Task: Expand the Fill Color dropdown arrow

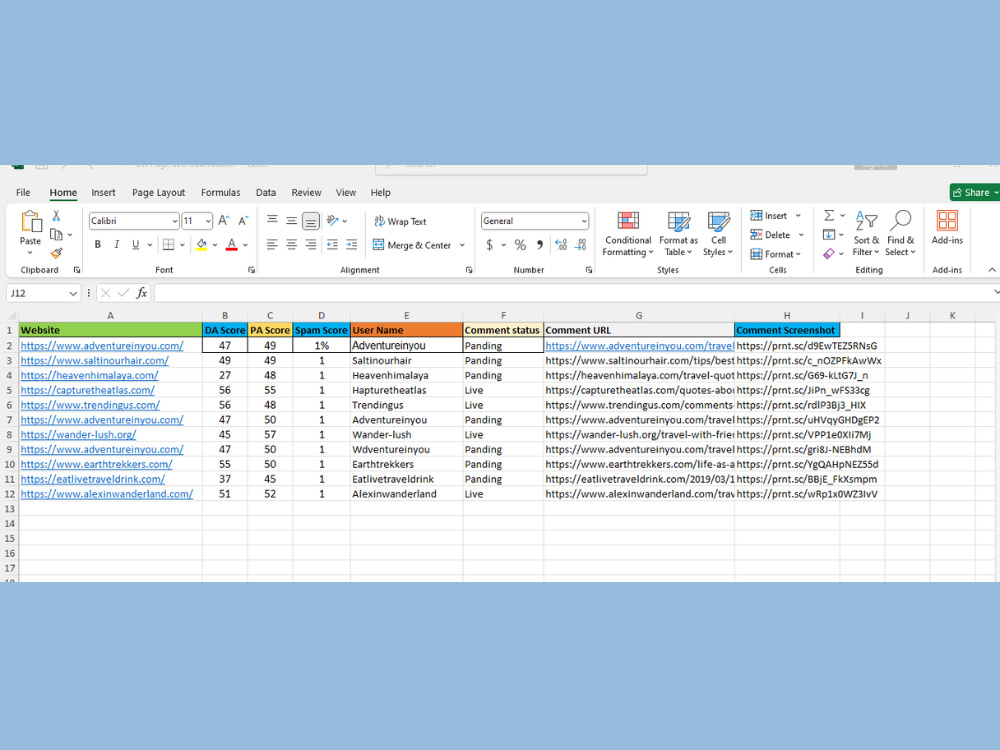Action: 215,245
